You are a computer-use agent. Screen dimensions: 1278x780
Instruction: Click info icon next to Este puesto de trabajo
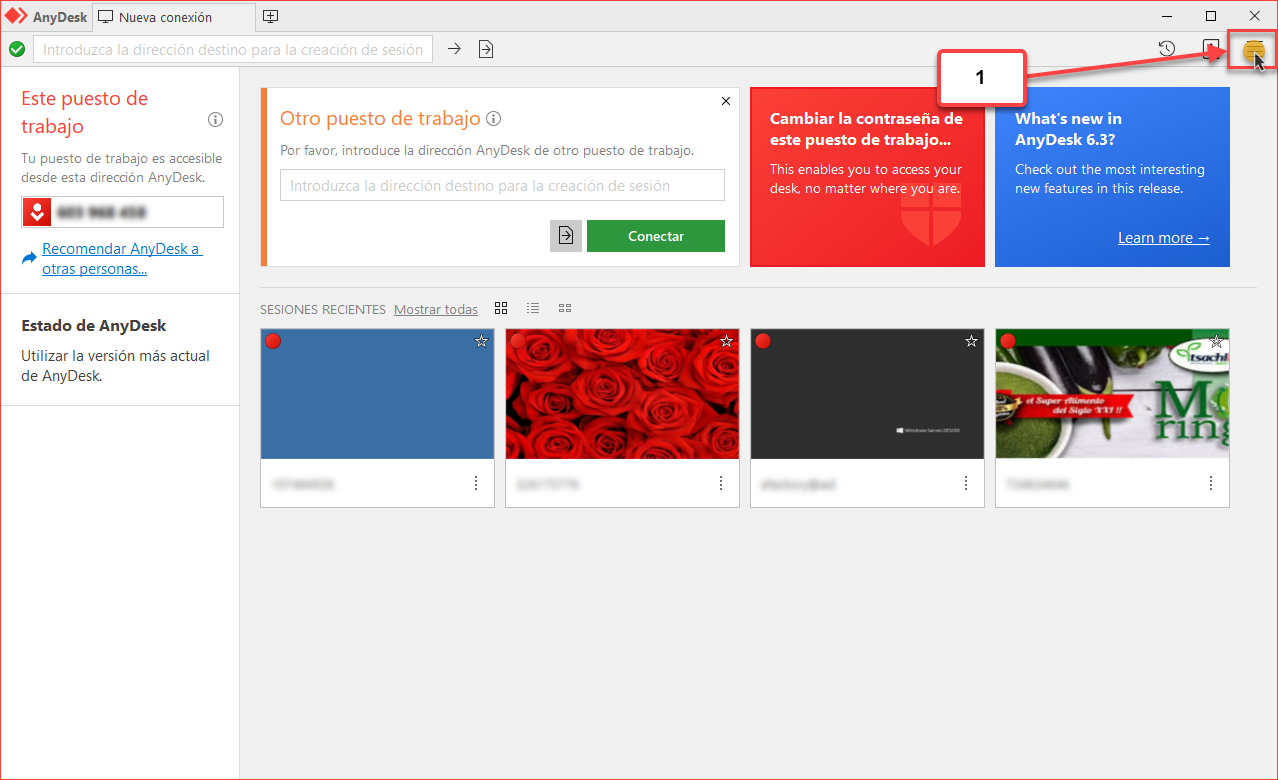(215, 120)
